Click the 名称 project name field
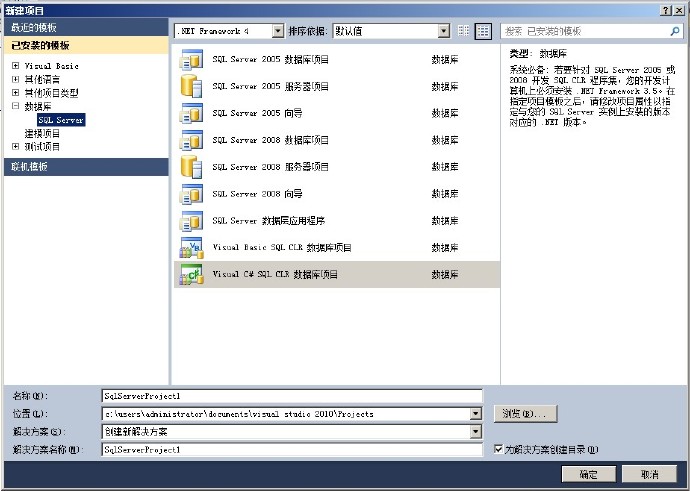The width and height of the screenshot is (690, 491). (292, 396)
